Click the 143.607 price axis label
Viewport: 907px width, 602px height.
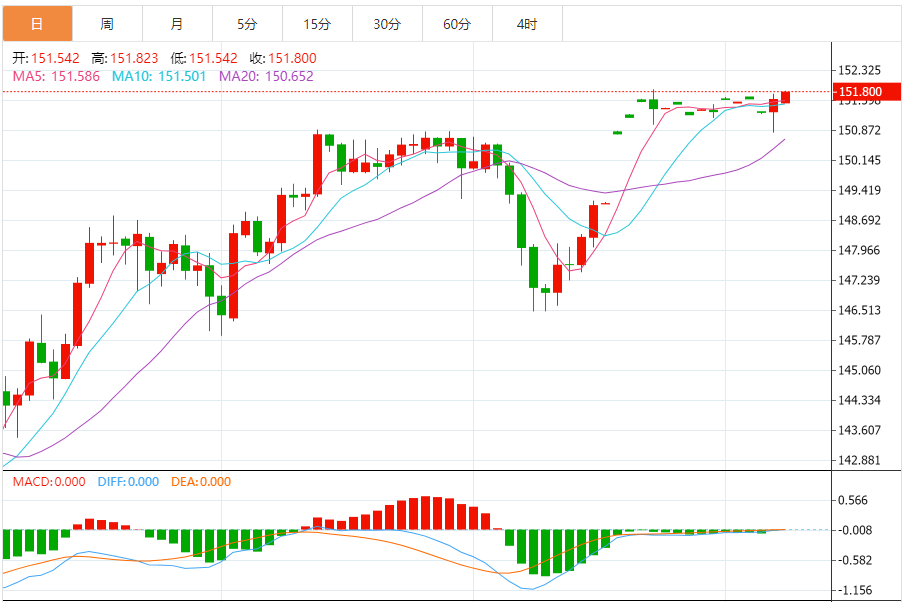(859, 430)
